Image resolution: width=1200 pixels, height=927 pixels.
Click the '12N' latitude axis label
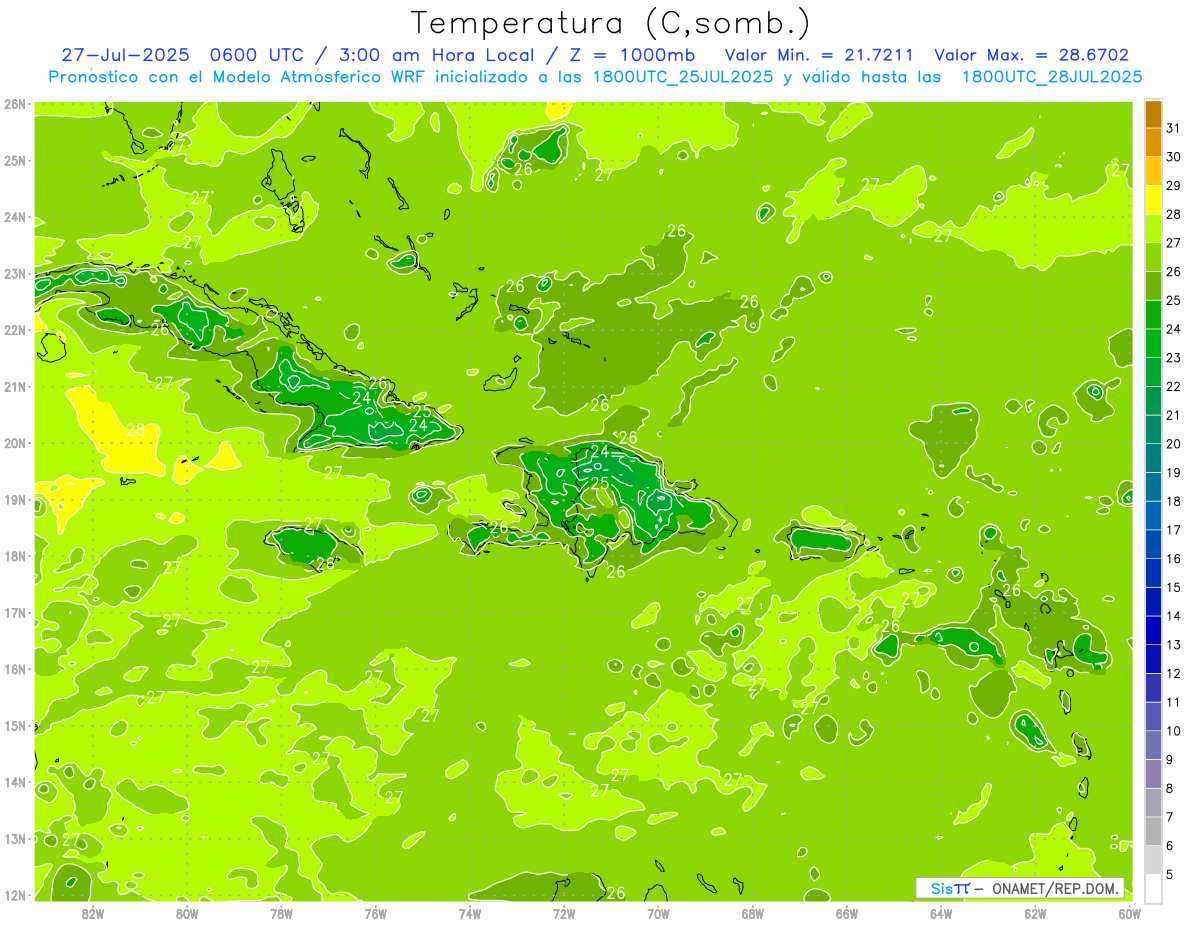coord(14,895)
